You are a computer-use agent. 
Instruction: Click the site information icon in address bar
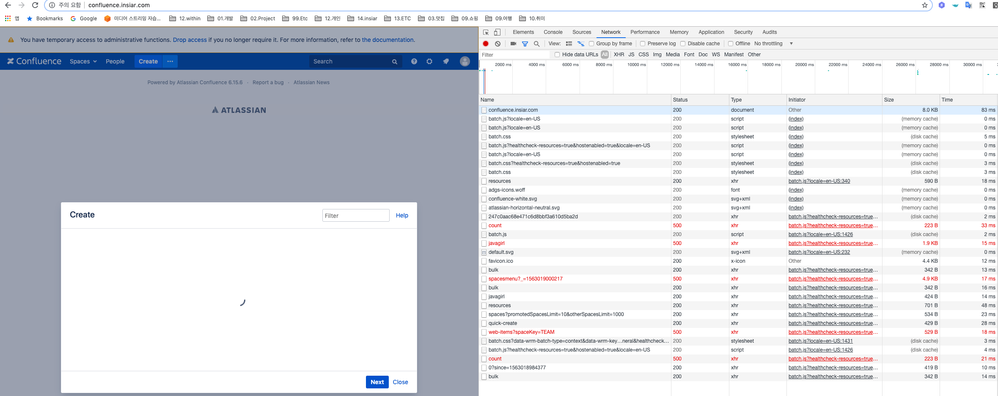pyautogui.click(x=52, y=5)
